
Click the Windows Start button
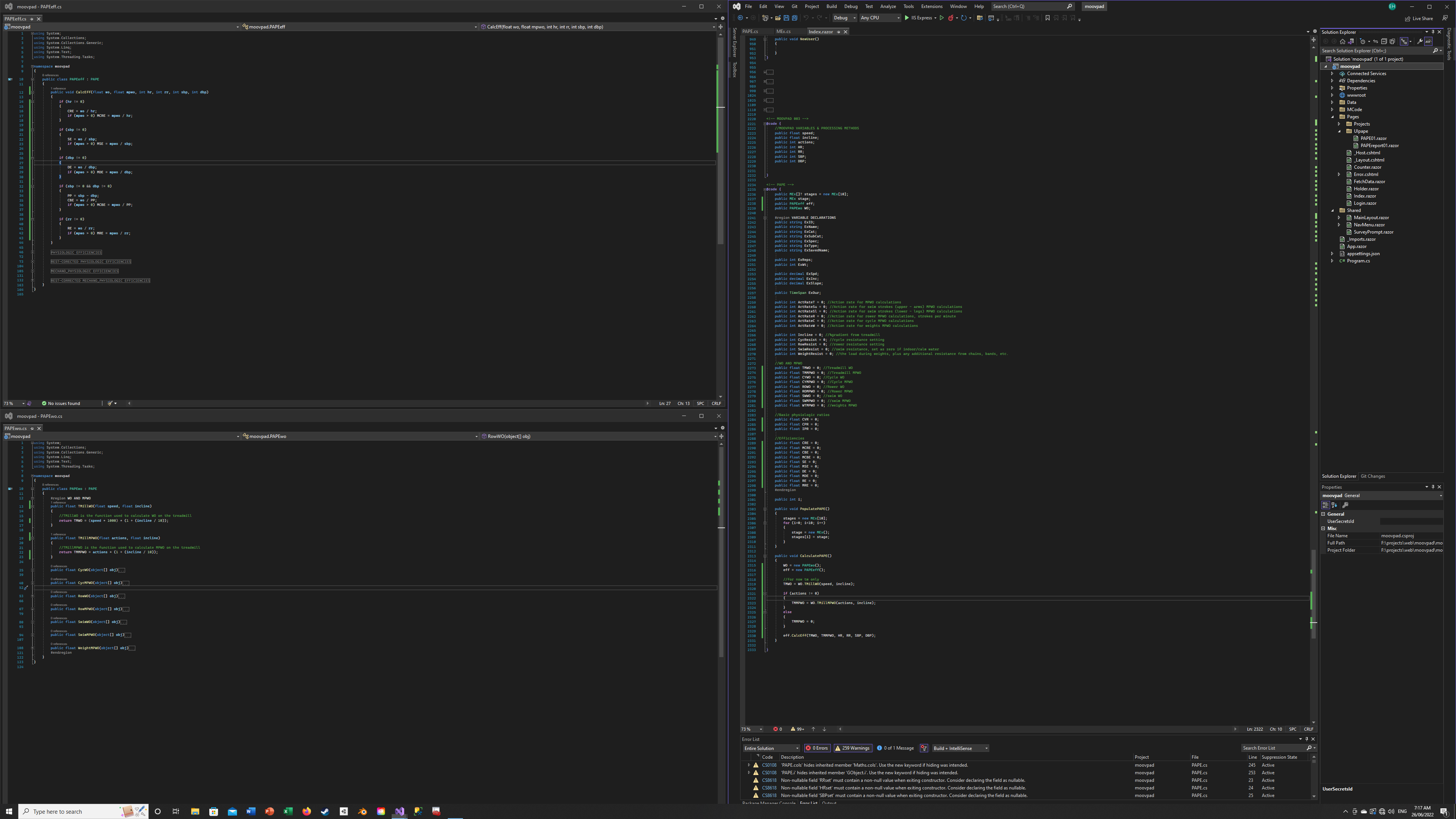tap(8, 811)
